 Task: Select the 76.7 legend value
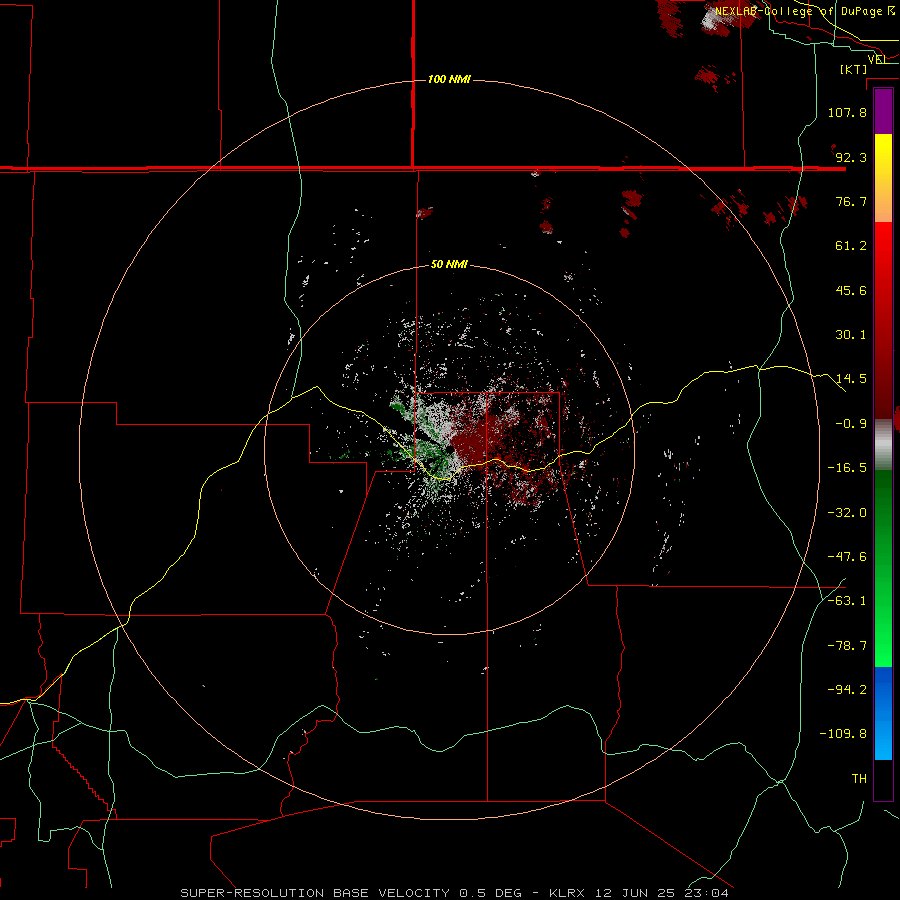851,201
